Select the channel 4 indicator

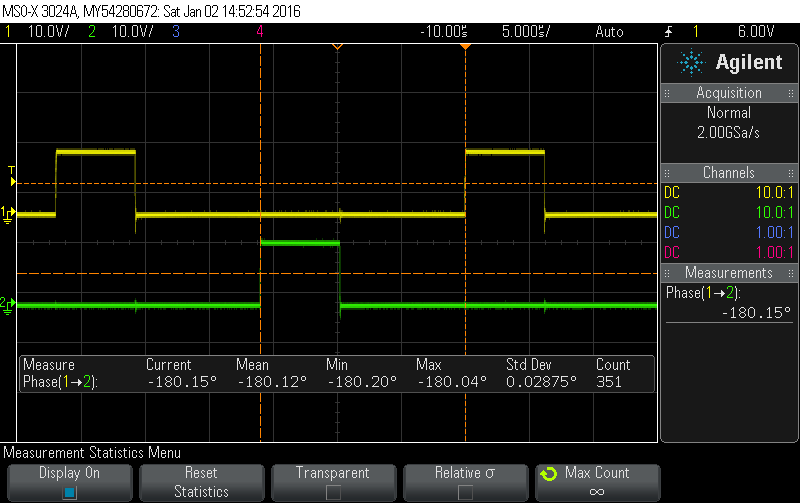click(x=260, y=32)
